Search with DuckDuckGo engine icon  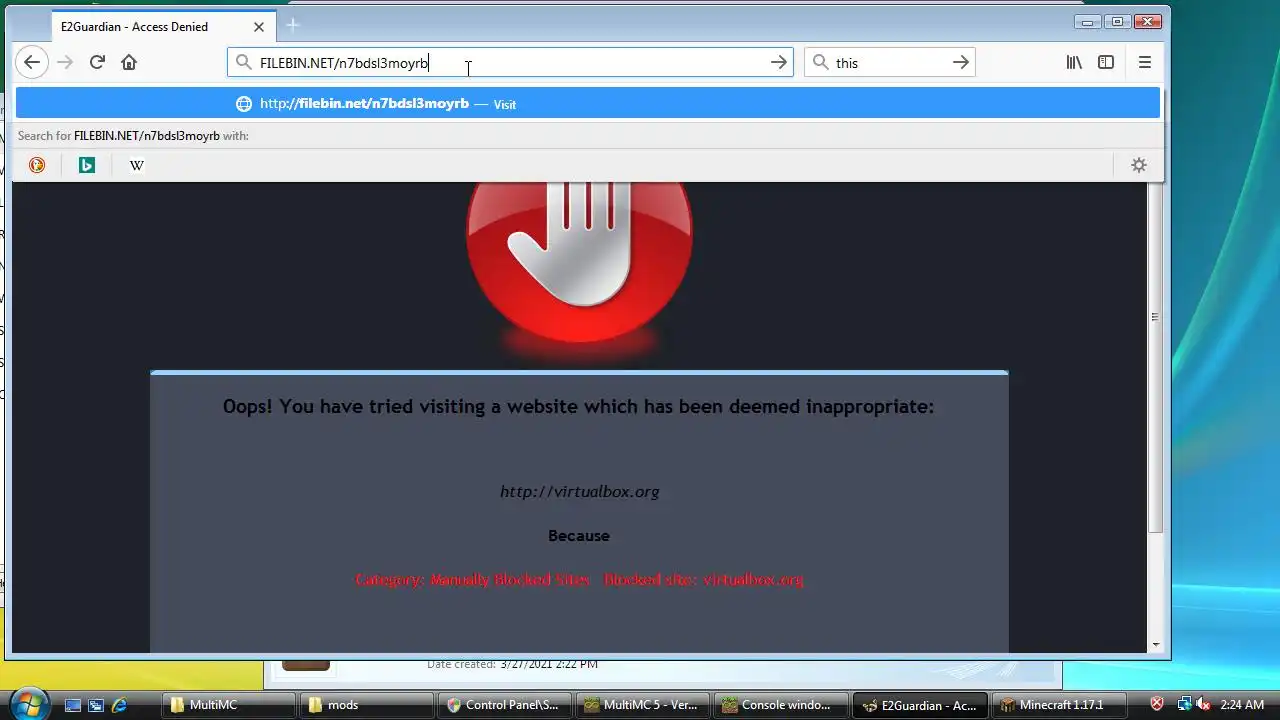click(x=37, y=165)
